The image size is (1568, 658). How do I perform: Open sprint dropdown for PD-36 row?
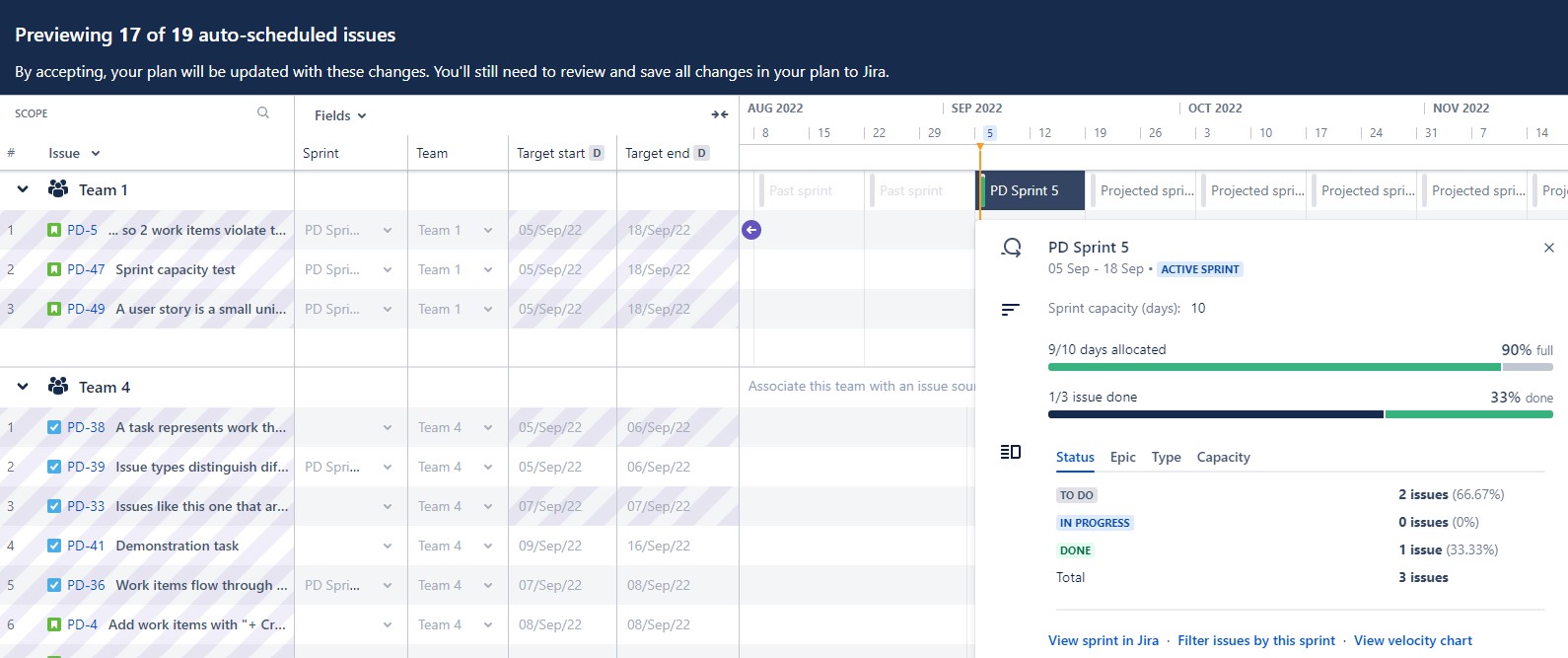click(388, 585)
